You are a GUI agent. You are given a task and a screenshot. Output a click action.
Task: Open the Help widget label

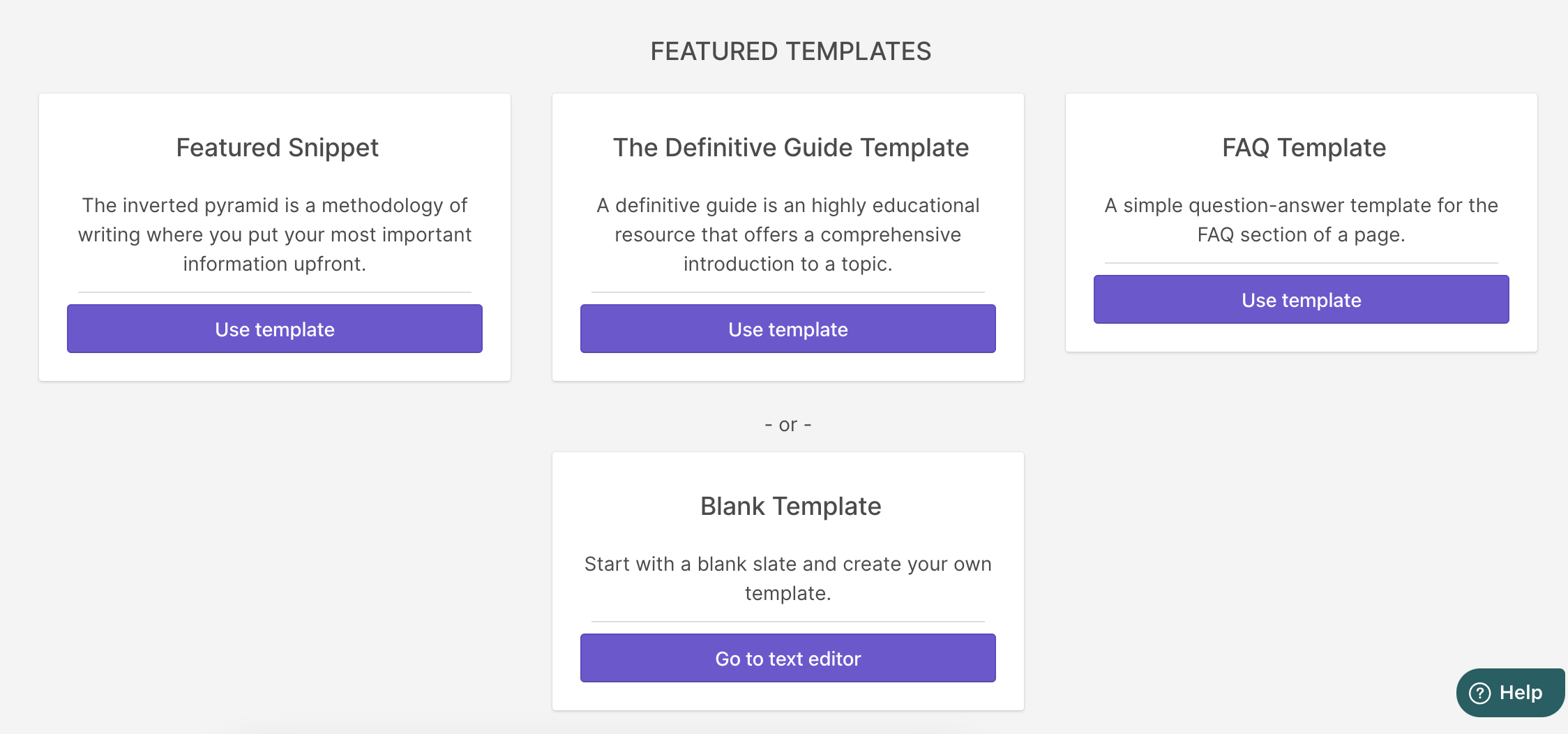pyautogui.click(x=1521, y=693)
